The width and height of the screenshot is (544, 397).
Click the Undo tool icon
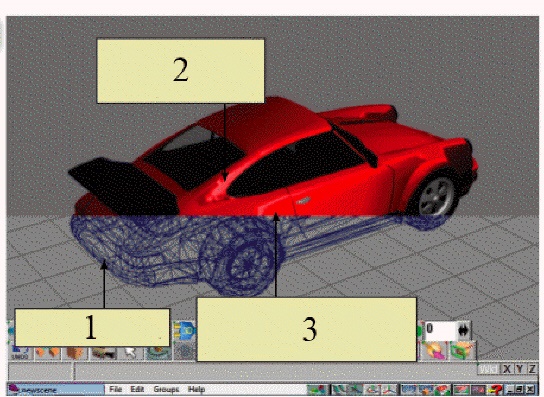coord(20,353)
